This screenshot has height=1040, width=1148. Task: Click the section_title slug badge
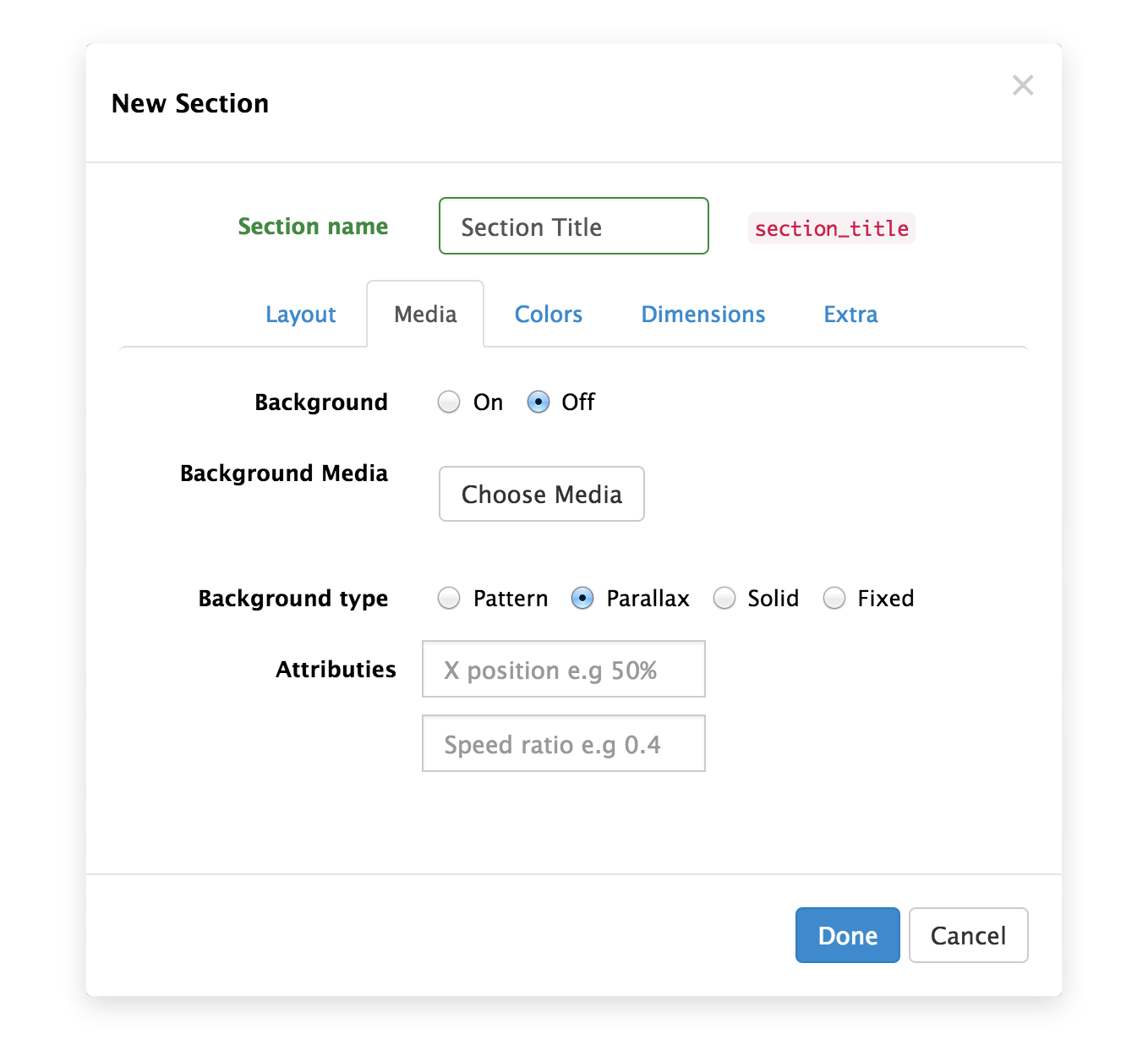831,229
